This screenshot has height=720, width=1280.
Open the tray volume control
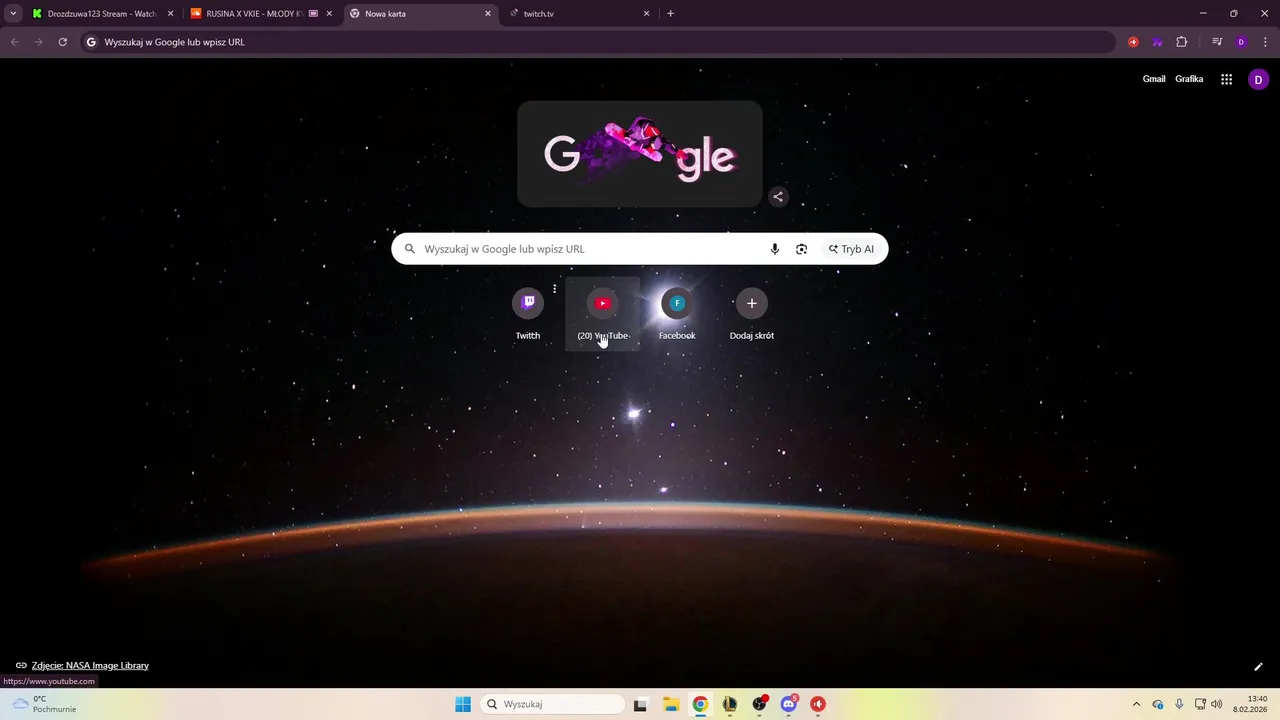point(1216,704)
